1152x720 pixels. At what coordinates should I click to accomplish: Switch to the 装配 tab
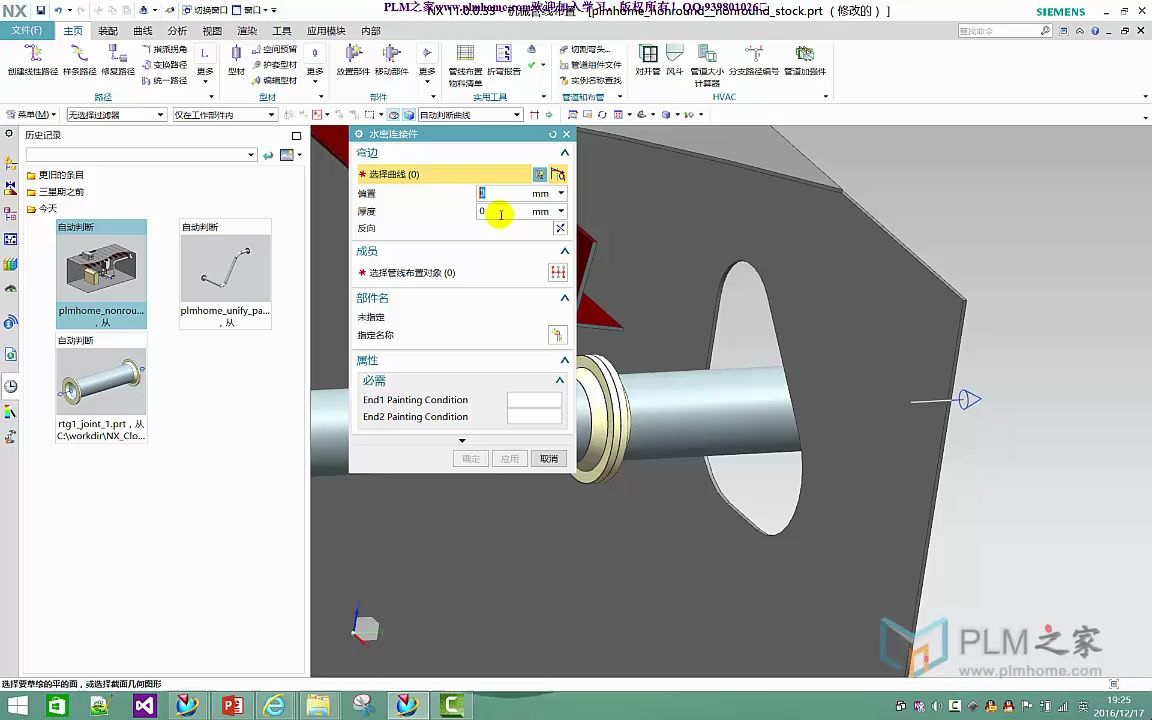click(108, 30)
